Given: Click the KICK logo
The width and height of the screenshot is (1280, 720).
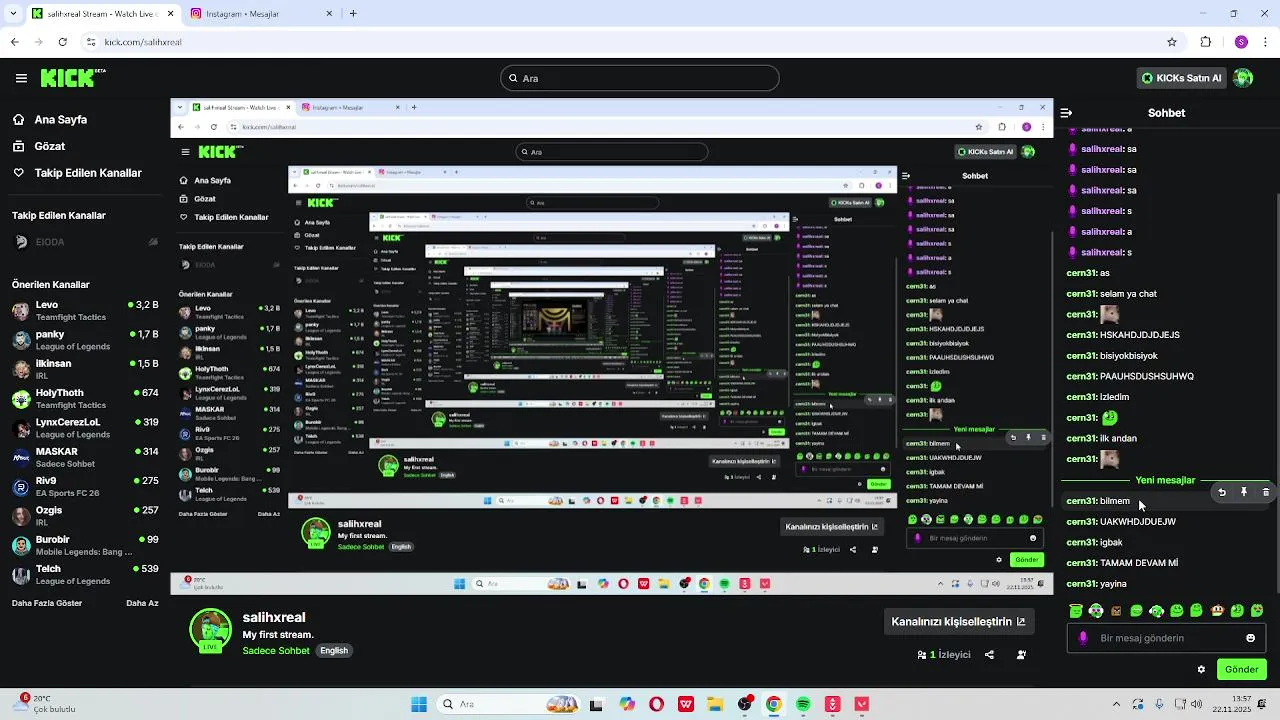Looking at the screenshot, I should 72,77.
